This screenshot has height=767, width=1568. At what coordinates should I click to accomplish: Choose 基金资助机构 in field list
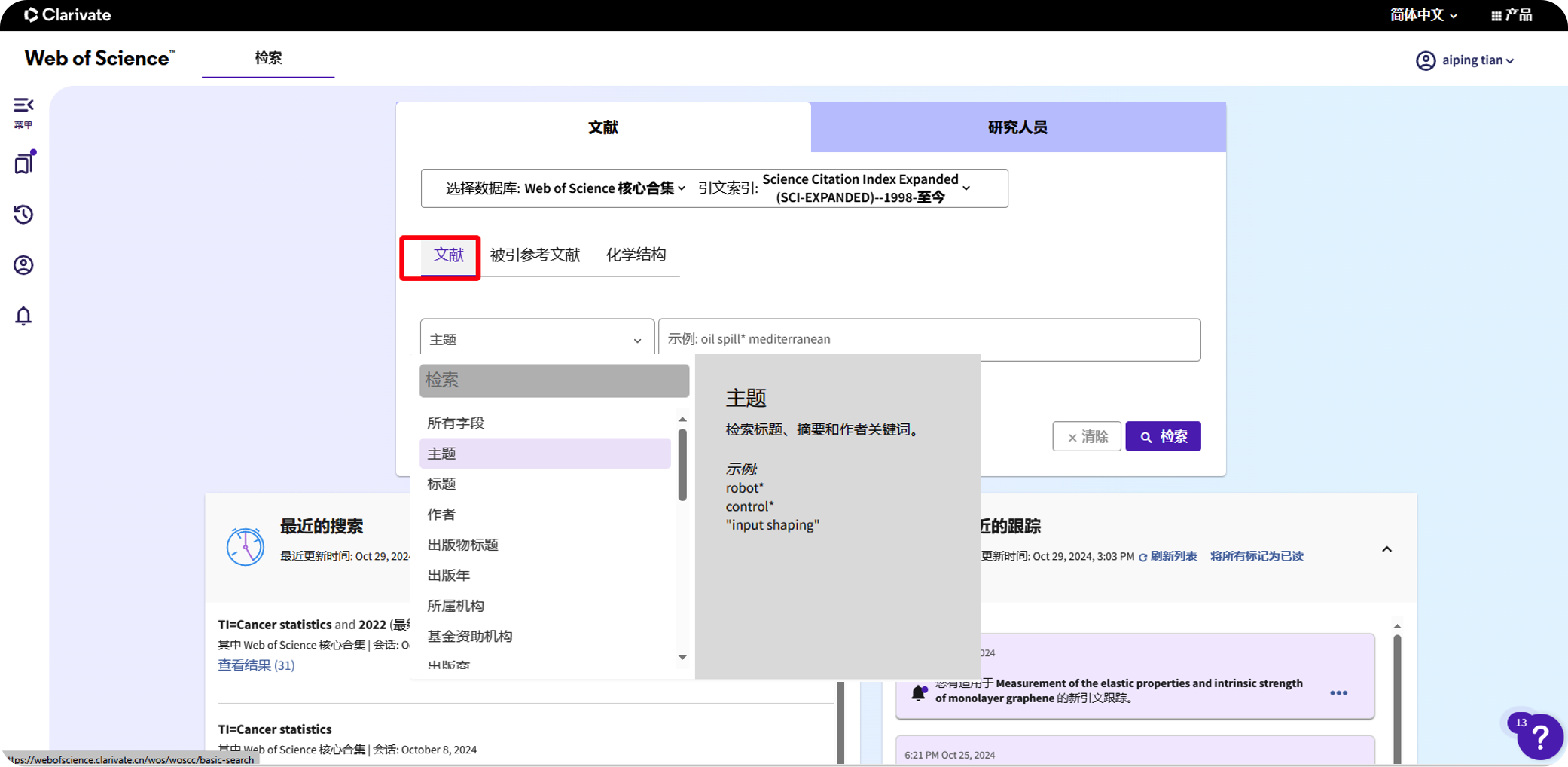(545, 636)
